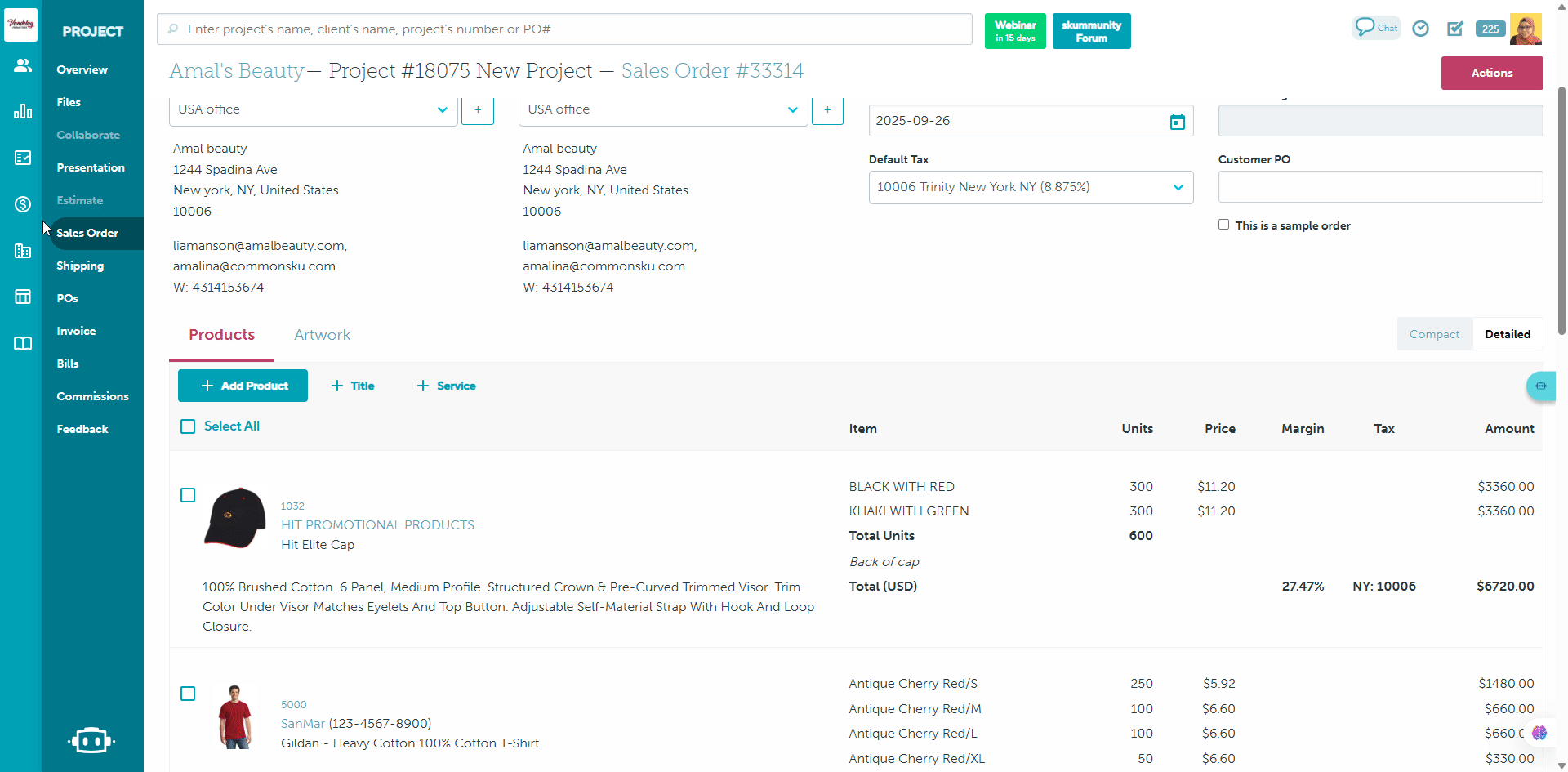Viewport: 1568px width, 772px height.
Task: Open the dollar sign icon in sidebar
Action: 23,204
